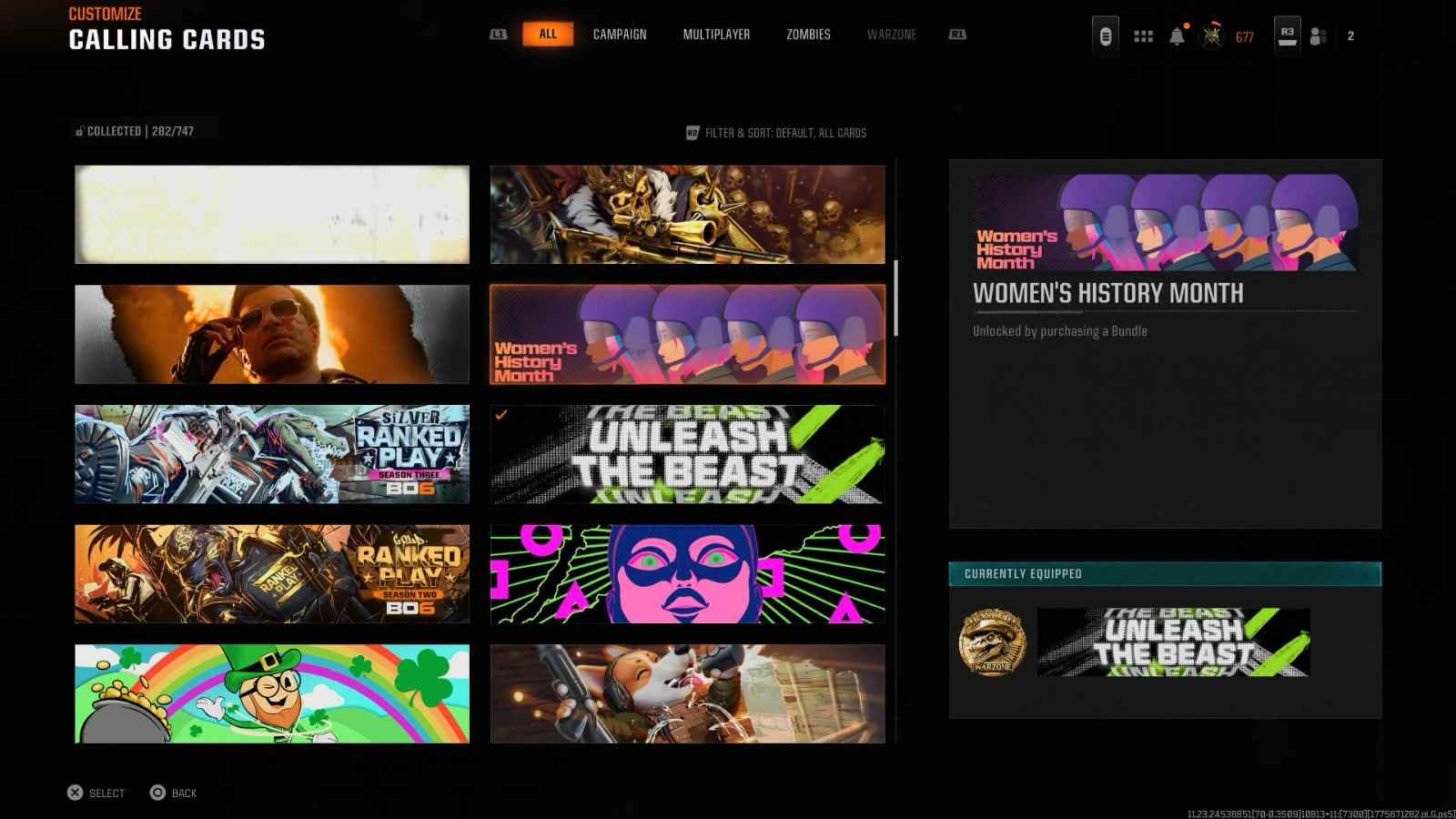Click the calling cards list scrollbar
The width and height of the screenshot is (1456, 819).
point(896,298)
